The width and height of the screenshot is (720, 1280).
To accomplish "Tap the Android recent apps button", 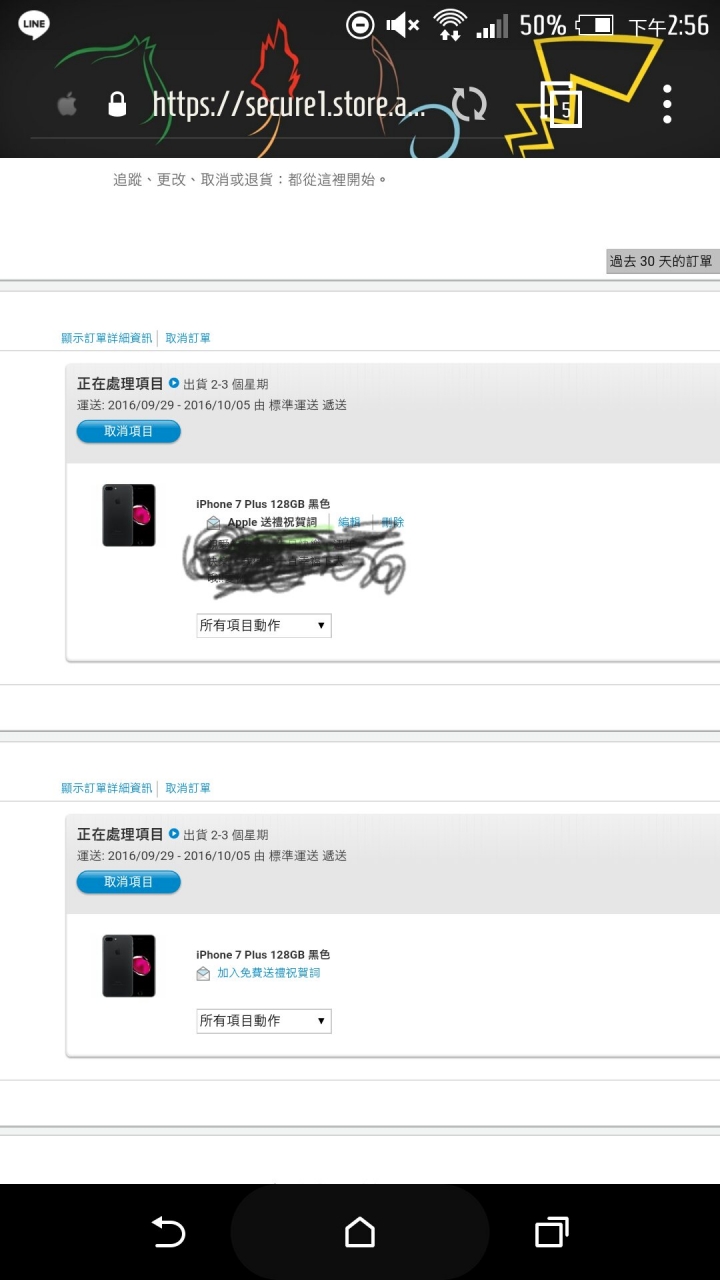I will click(x=552, y=1232).
